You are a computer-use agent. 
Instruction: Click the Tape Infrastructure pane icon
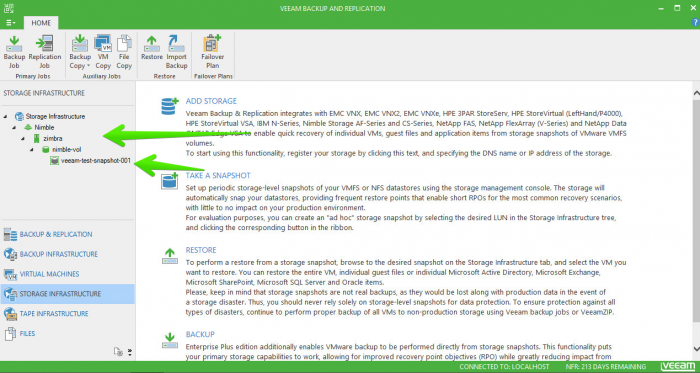tap(10, 314)
